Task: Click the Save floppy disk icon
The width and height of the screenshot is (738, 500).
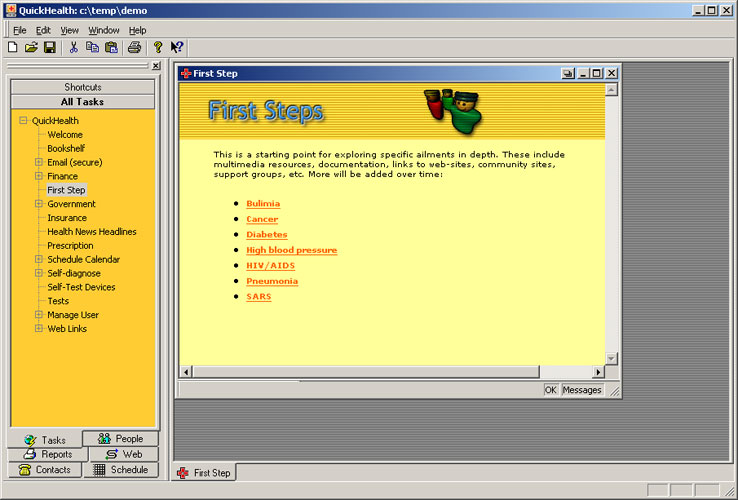Action: (x=50, y=47)
